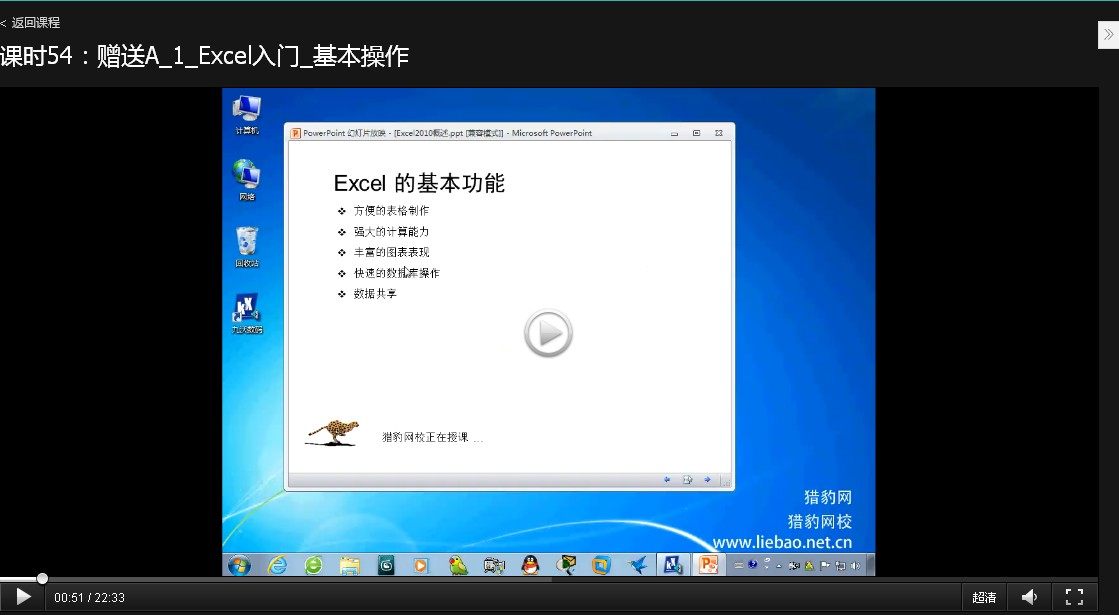Click the large center play overlay button
Screen dimensions: 1119x615
pos(548,333)
